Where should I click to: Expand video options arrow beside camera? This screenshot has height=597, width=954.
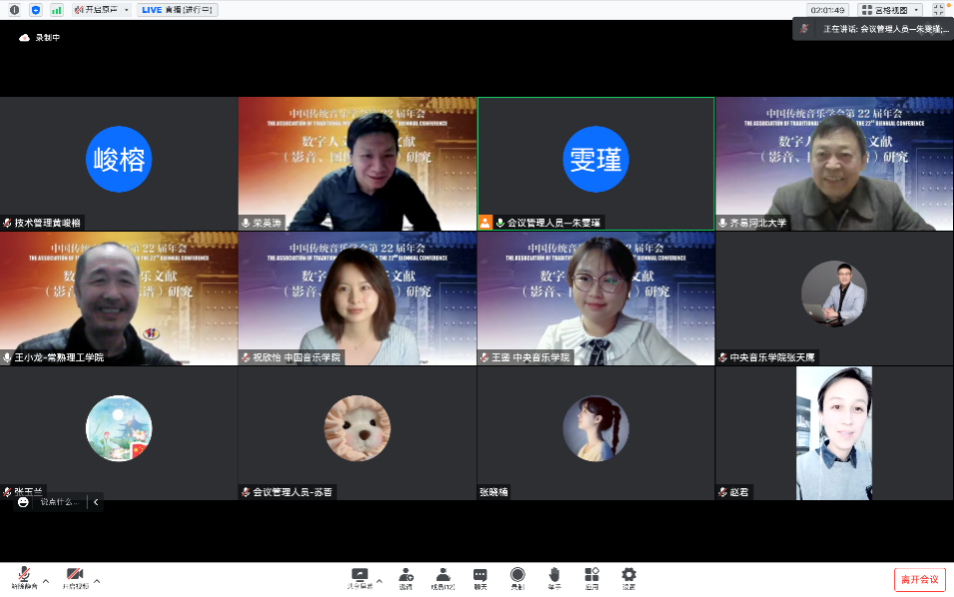tap(96, 580)
